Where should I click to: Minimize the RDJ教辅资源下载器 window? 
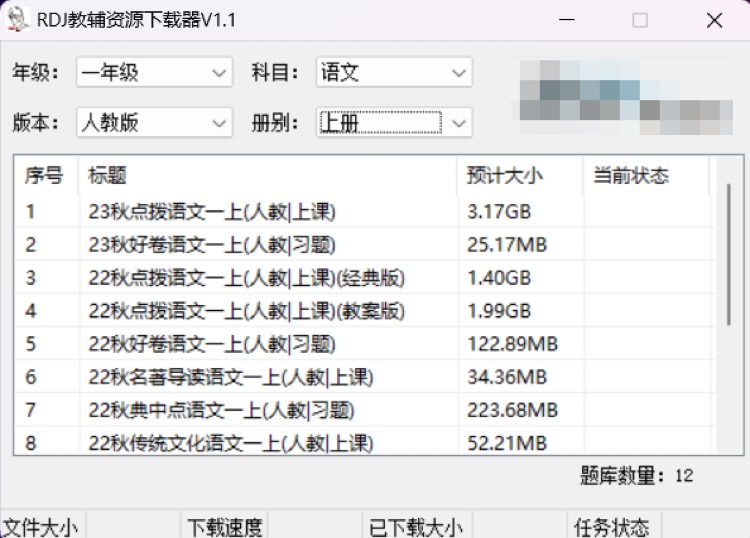566,20
